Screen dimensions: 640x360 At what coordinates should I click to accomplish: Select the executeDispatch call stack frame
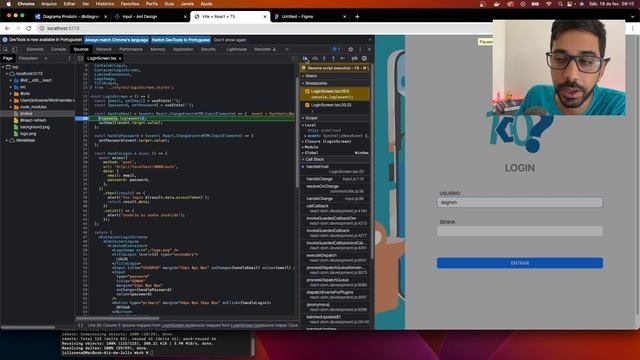pos(335,258)
